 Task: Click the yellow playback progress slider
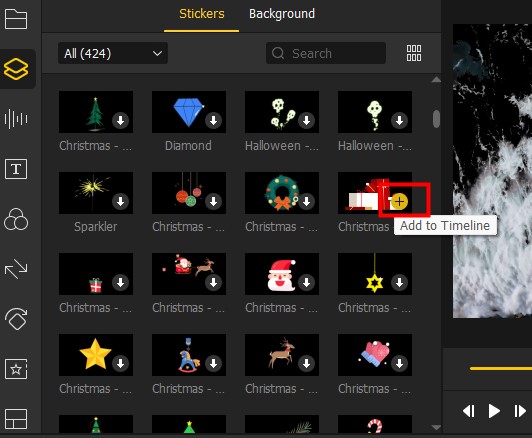point(501,368)
